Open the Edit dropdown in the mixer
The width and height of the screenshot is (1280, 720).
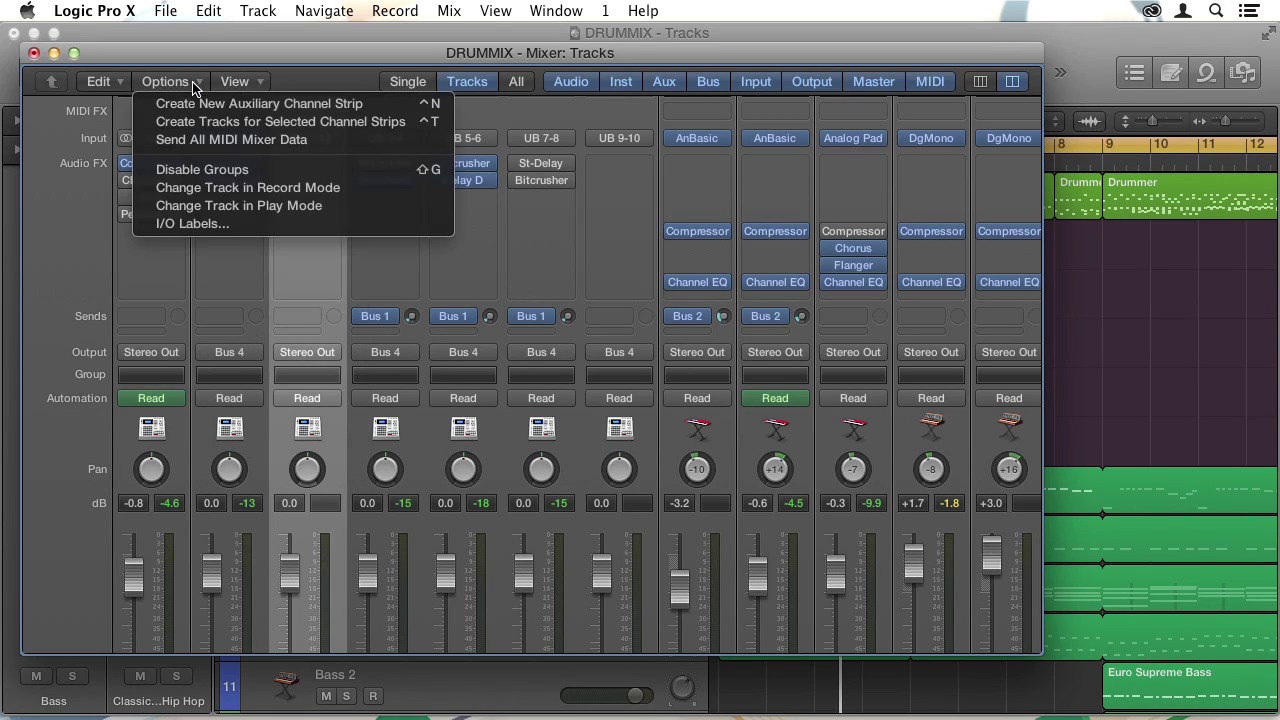(104, 81)
